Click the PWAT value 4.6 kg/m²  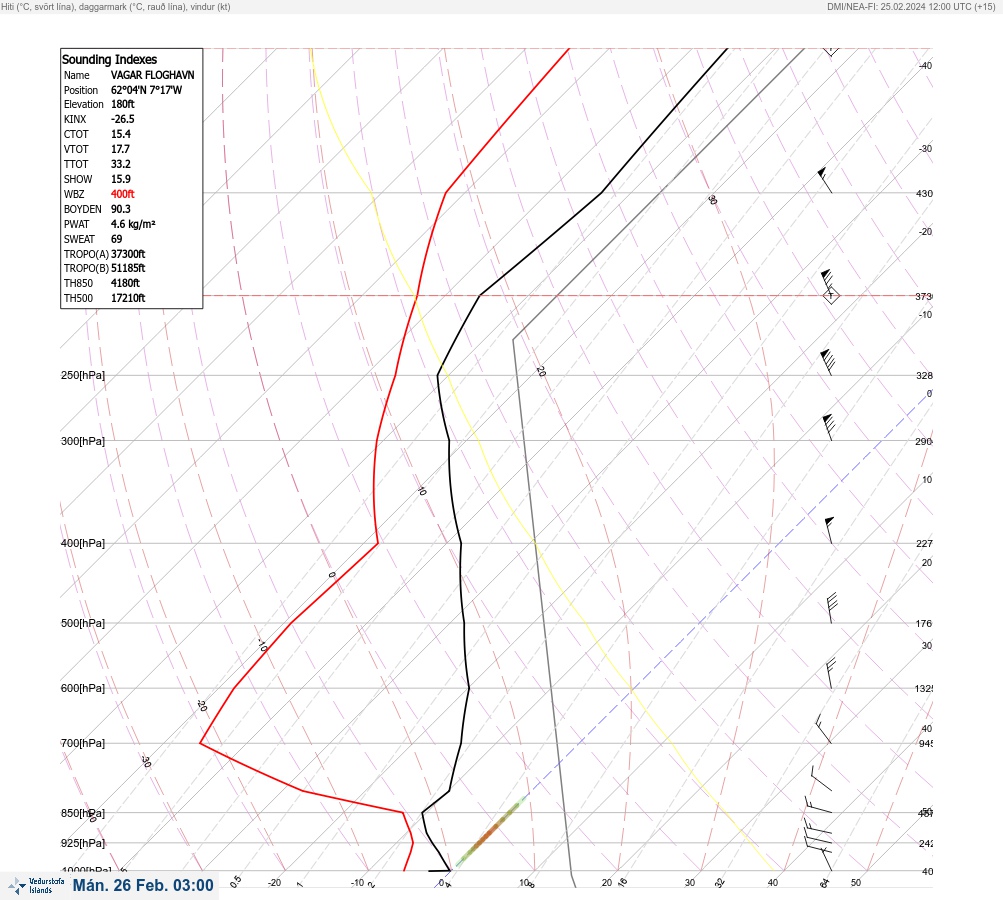coord(133,224)
